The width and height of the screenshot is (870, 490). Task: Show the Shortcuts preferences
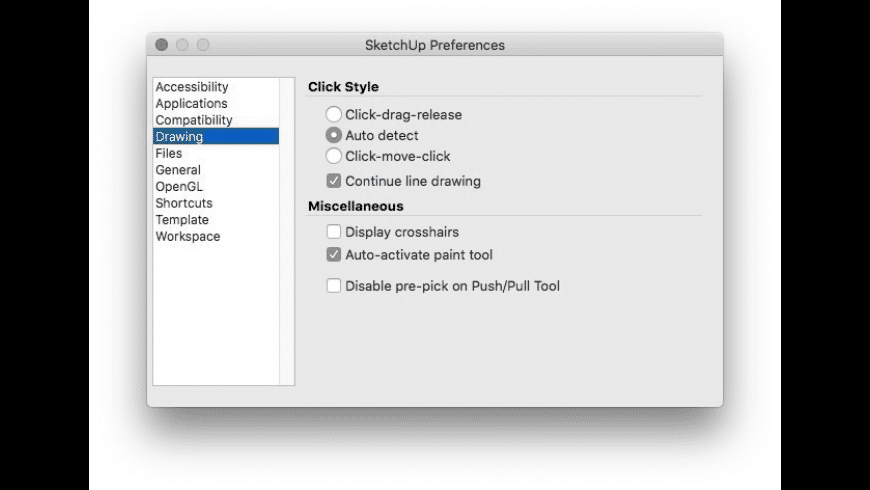pos(184,203)
